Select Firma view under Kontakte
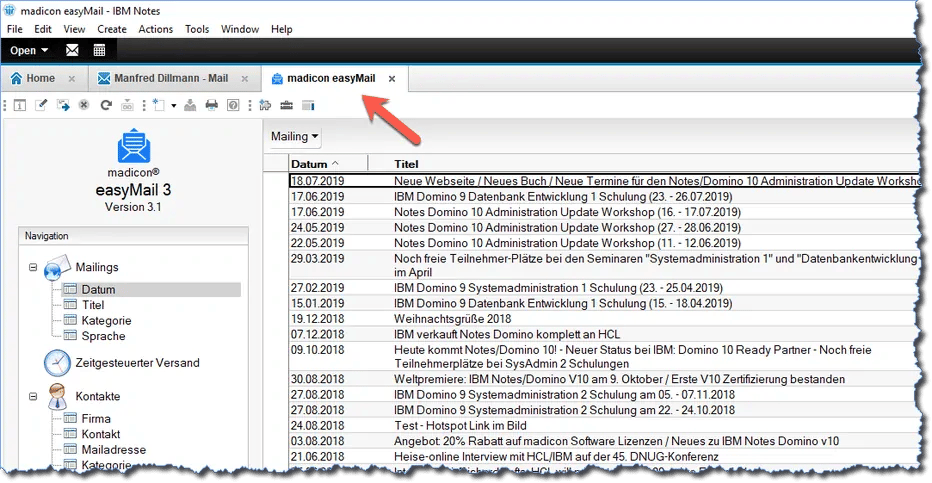The height and width of the screenshot is (483, 932). [x=96, y=418]
